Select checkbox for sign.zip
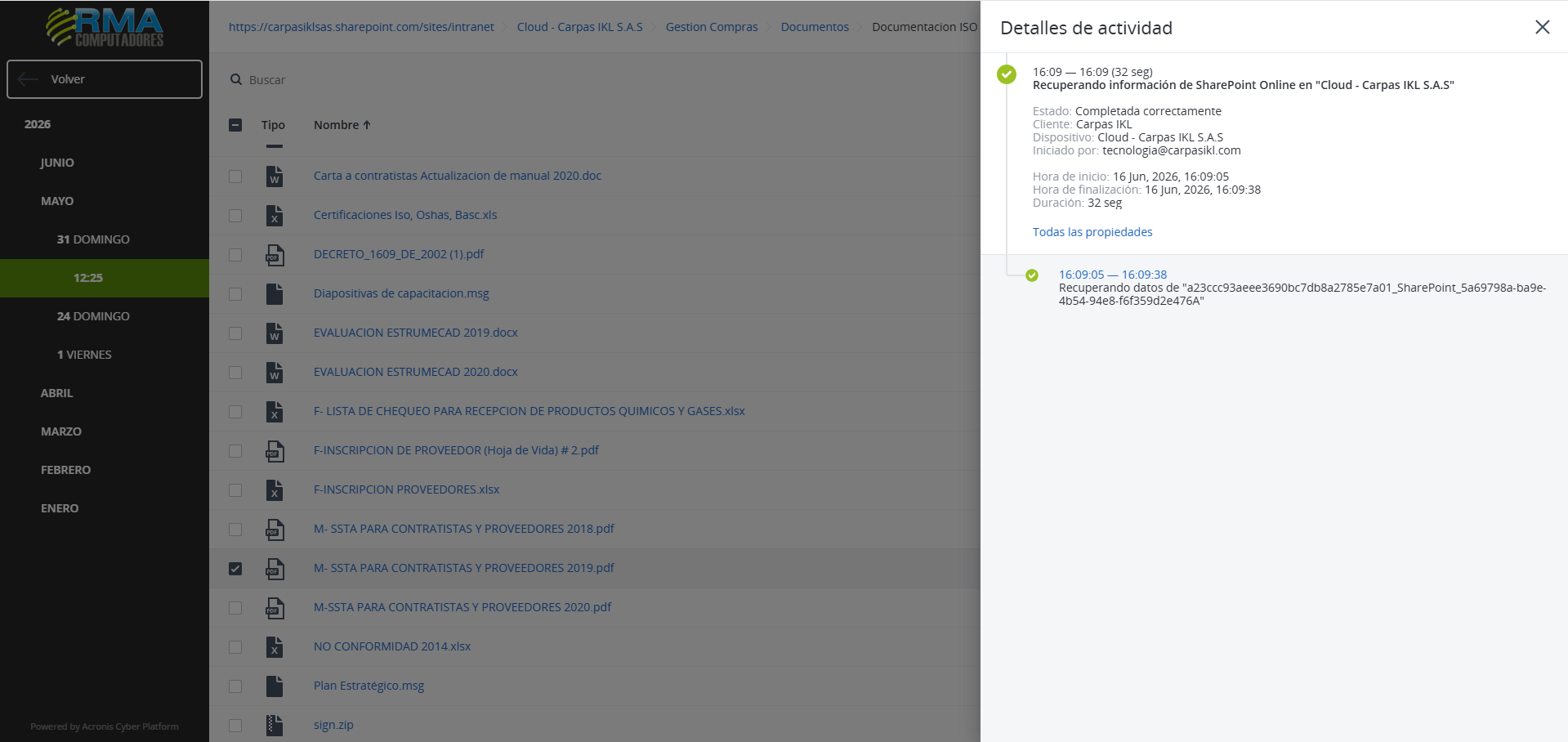 [235, 726]
